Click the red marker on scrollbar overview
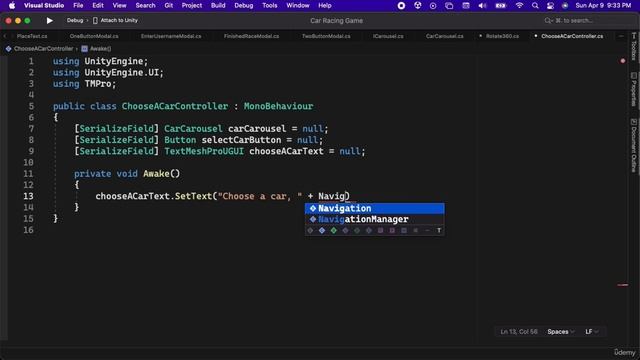The image size is (640, 360). pos(622,285)
